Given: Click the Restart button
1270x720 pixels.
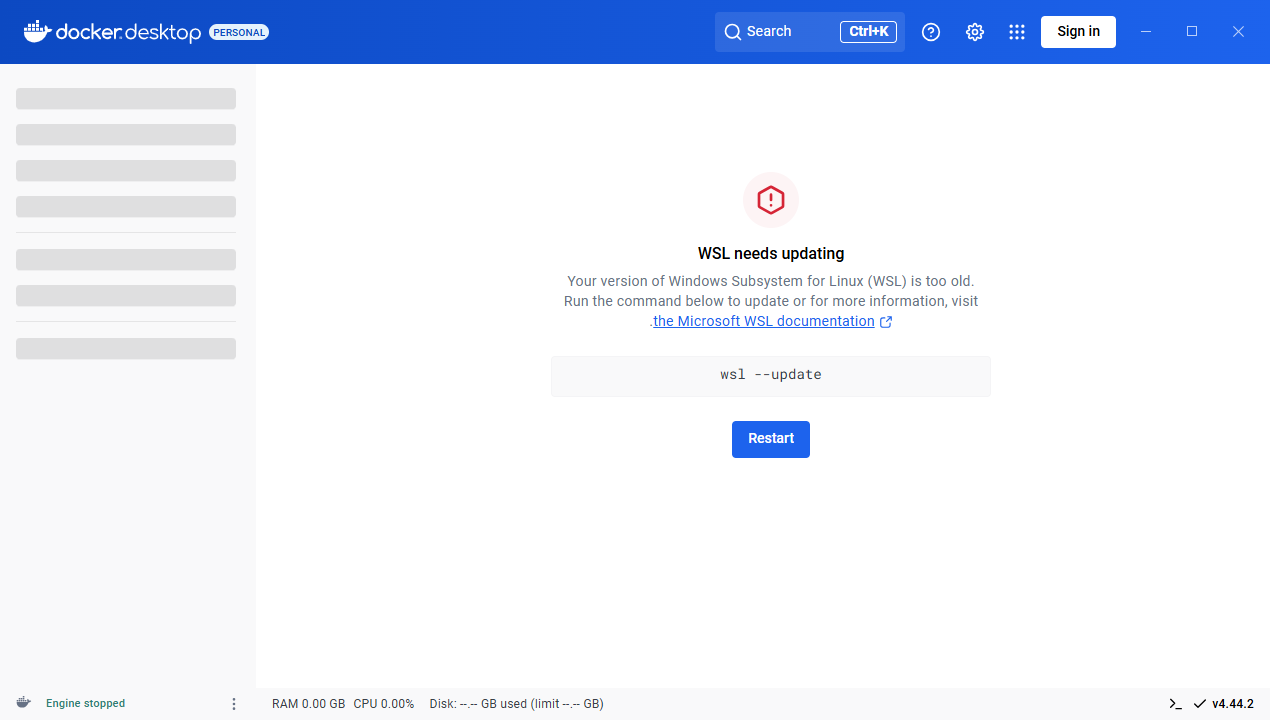Looking at the screenshot, I should point(771,439).
